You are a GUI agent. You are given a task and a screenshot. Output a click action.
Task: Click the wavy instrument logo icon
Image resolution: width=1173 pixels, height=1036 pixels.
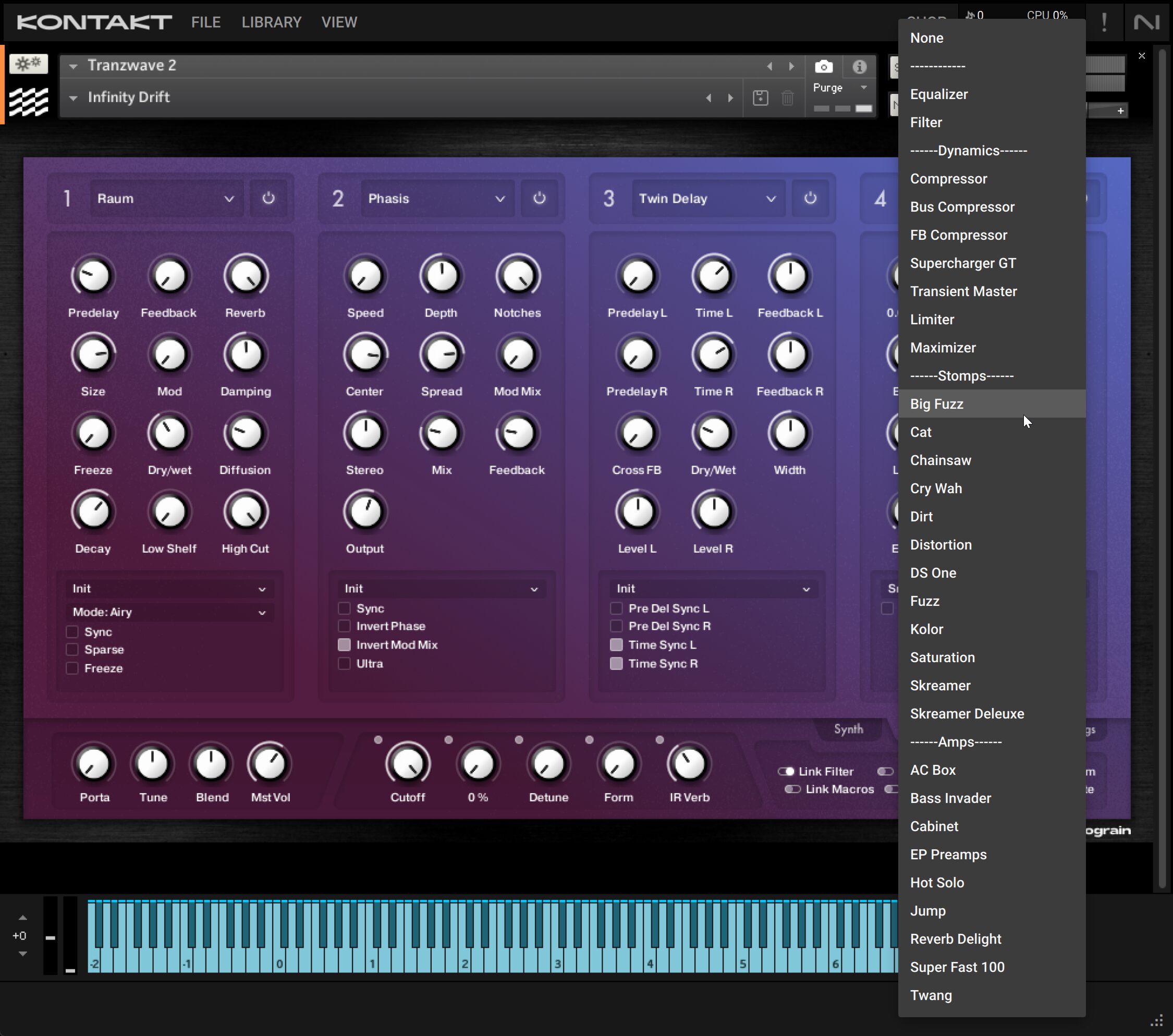coord(28,102)
